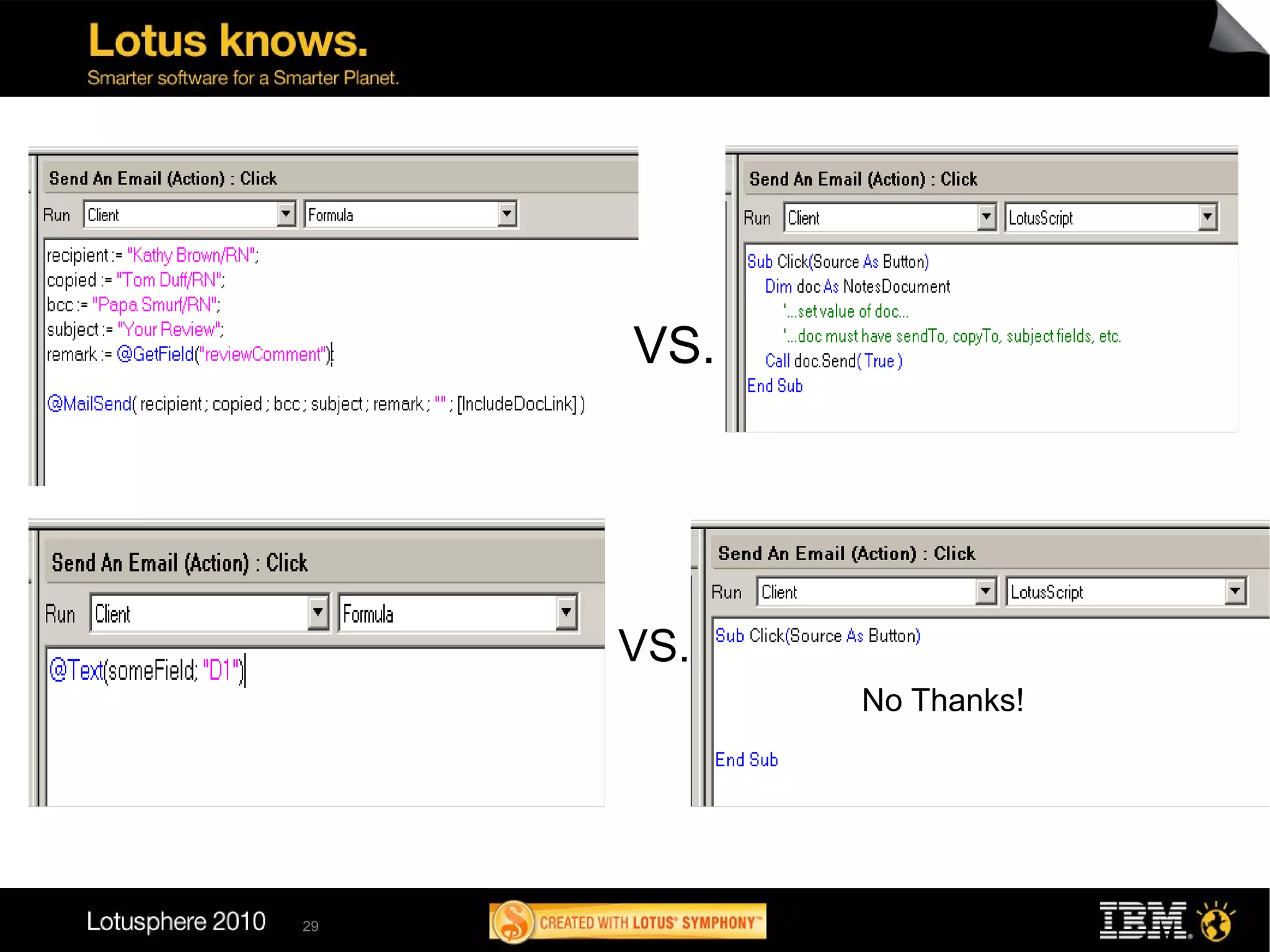Click the top-left "Send An Email (Action) : Click" title

tap(163, 179)
